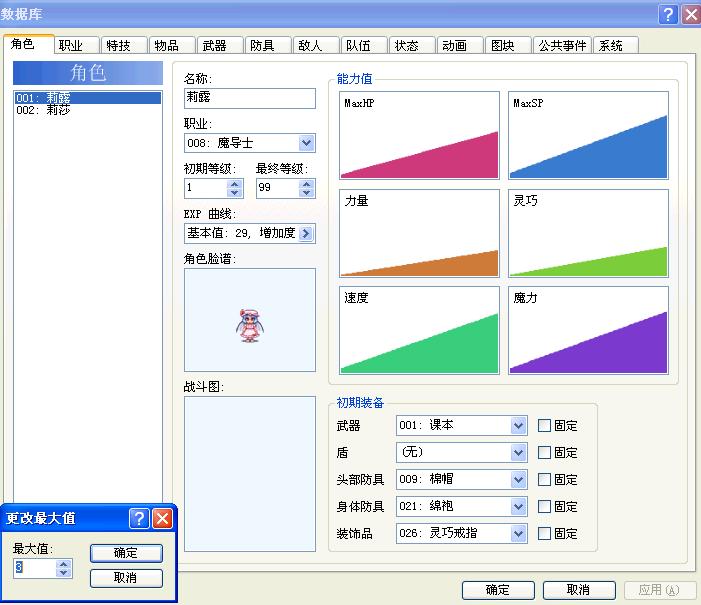Switch to the 状态 tab

click(x=412, y=46)
